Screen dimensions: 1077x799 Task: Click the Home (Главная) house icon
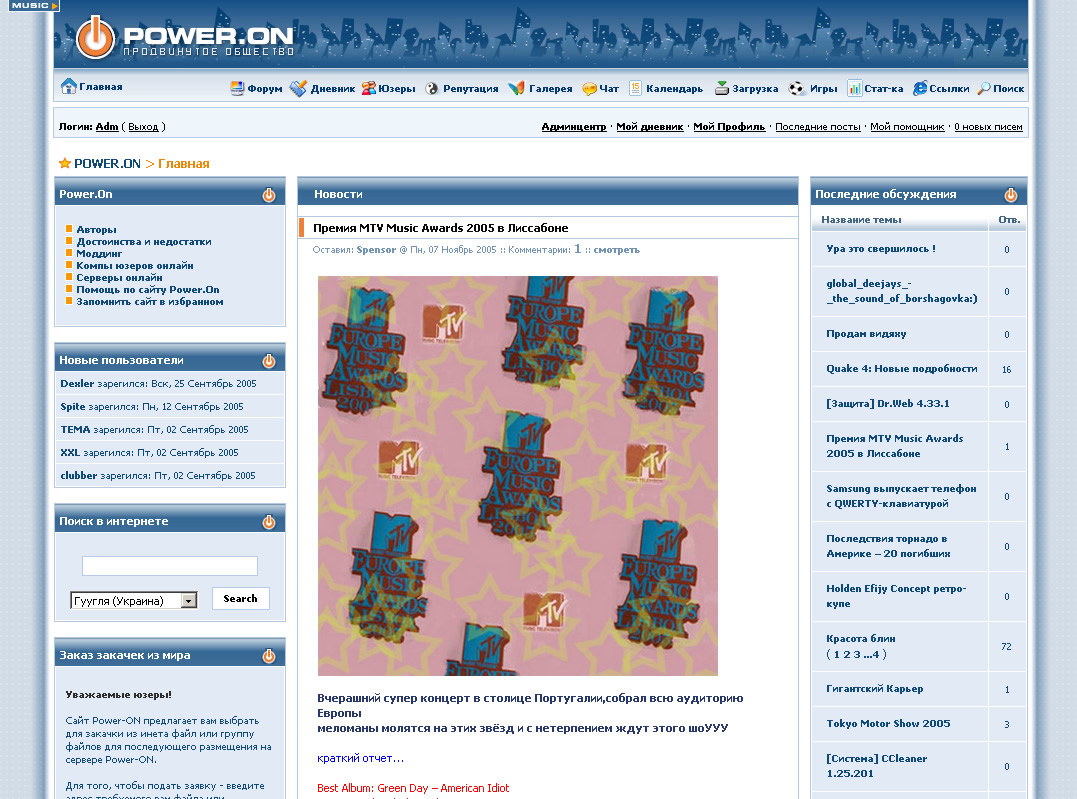coord(68,86)
